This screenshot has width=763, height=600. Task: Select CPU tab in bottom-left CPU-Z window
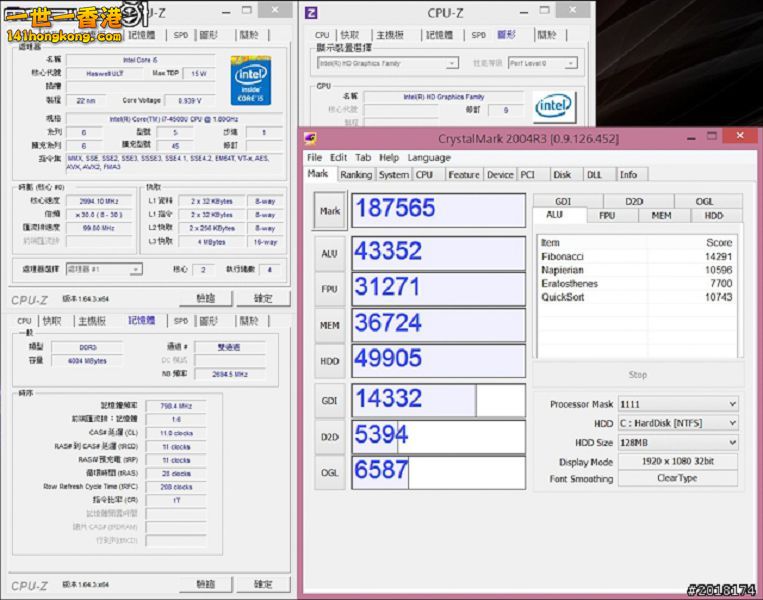24,321
